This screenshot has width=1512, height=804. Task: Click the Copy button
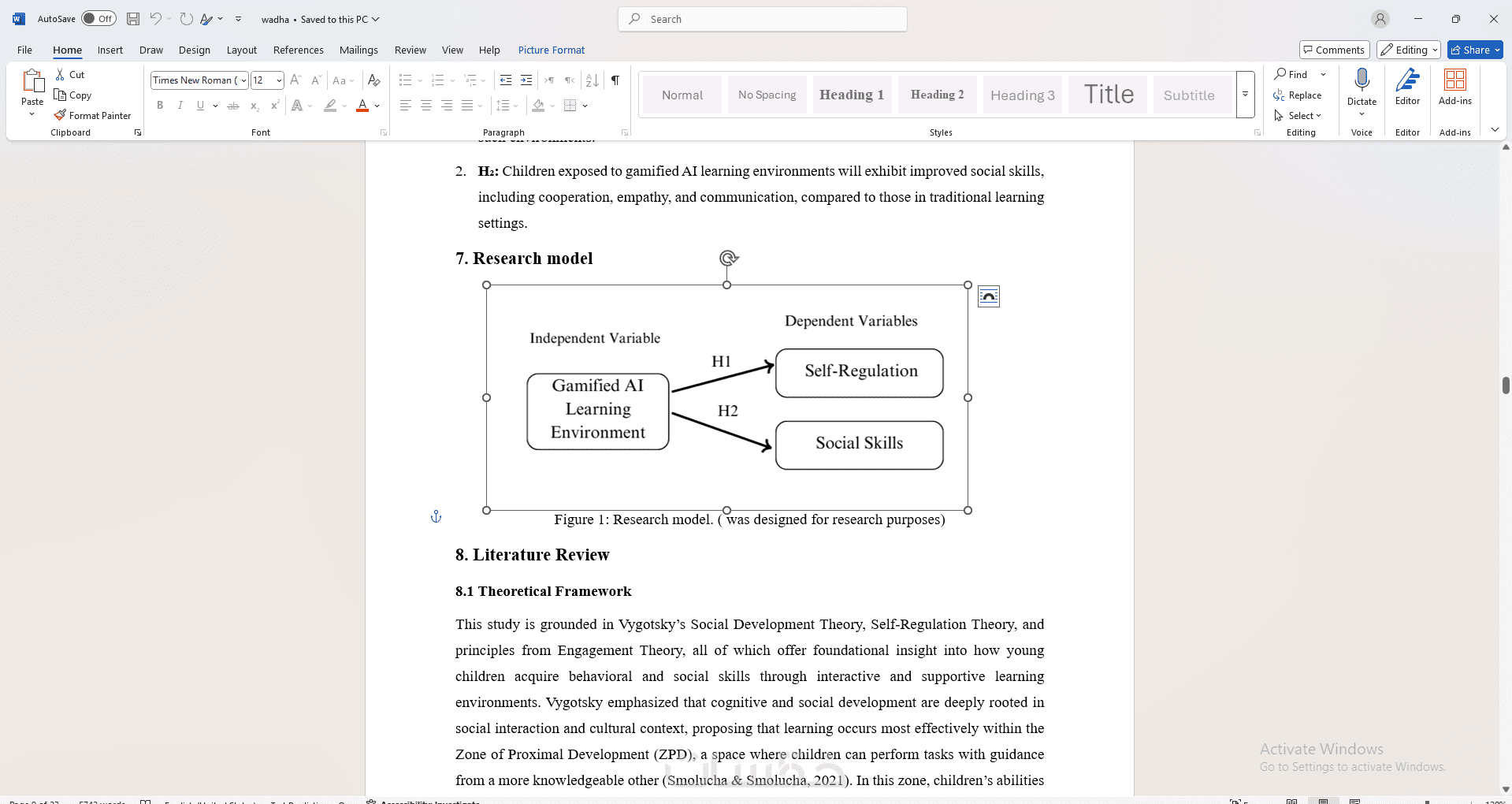click(x=73, y=95)
